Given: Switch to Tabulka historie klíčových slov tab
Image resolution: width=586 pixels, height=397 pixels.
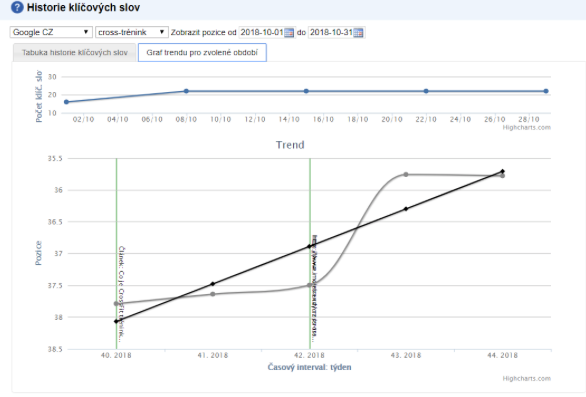Looking at the screenshot, I should pyautogui.click(x=75, y=53).
